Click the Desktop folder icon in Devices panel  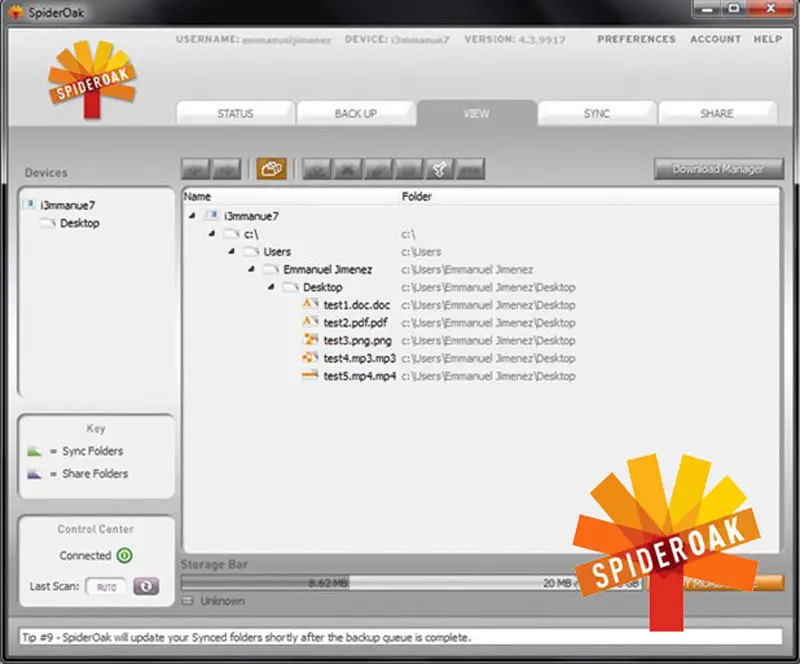(47, 223)
